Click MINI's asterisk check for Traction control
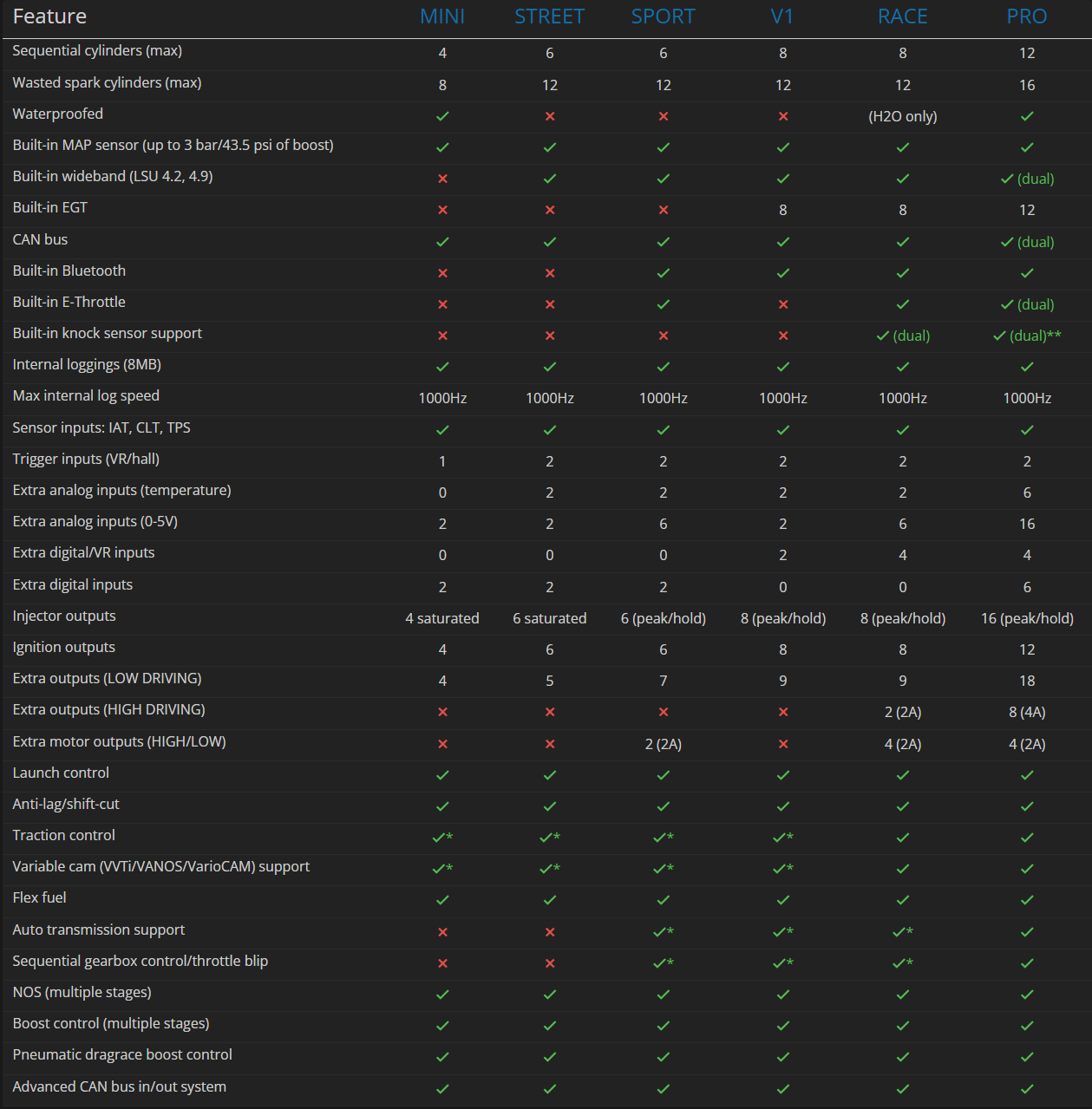Image resolution: width=1092 pixels, height=1109 pixels. (442, 838)
